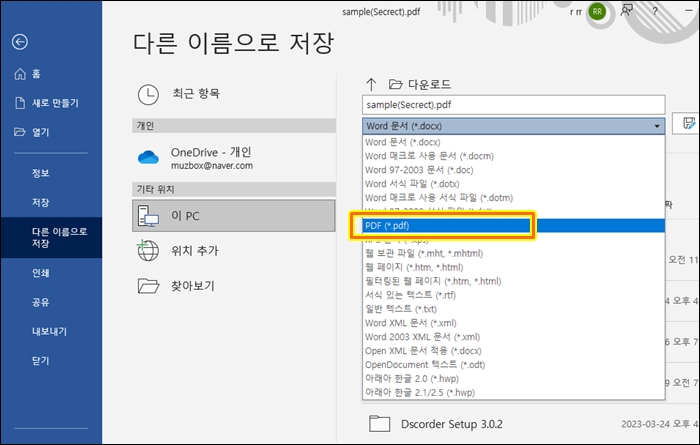
Task: Choose OpenDocument 텍스트 (*.odt)
Action: (513, 365)
